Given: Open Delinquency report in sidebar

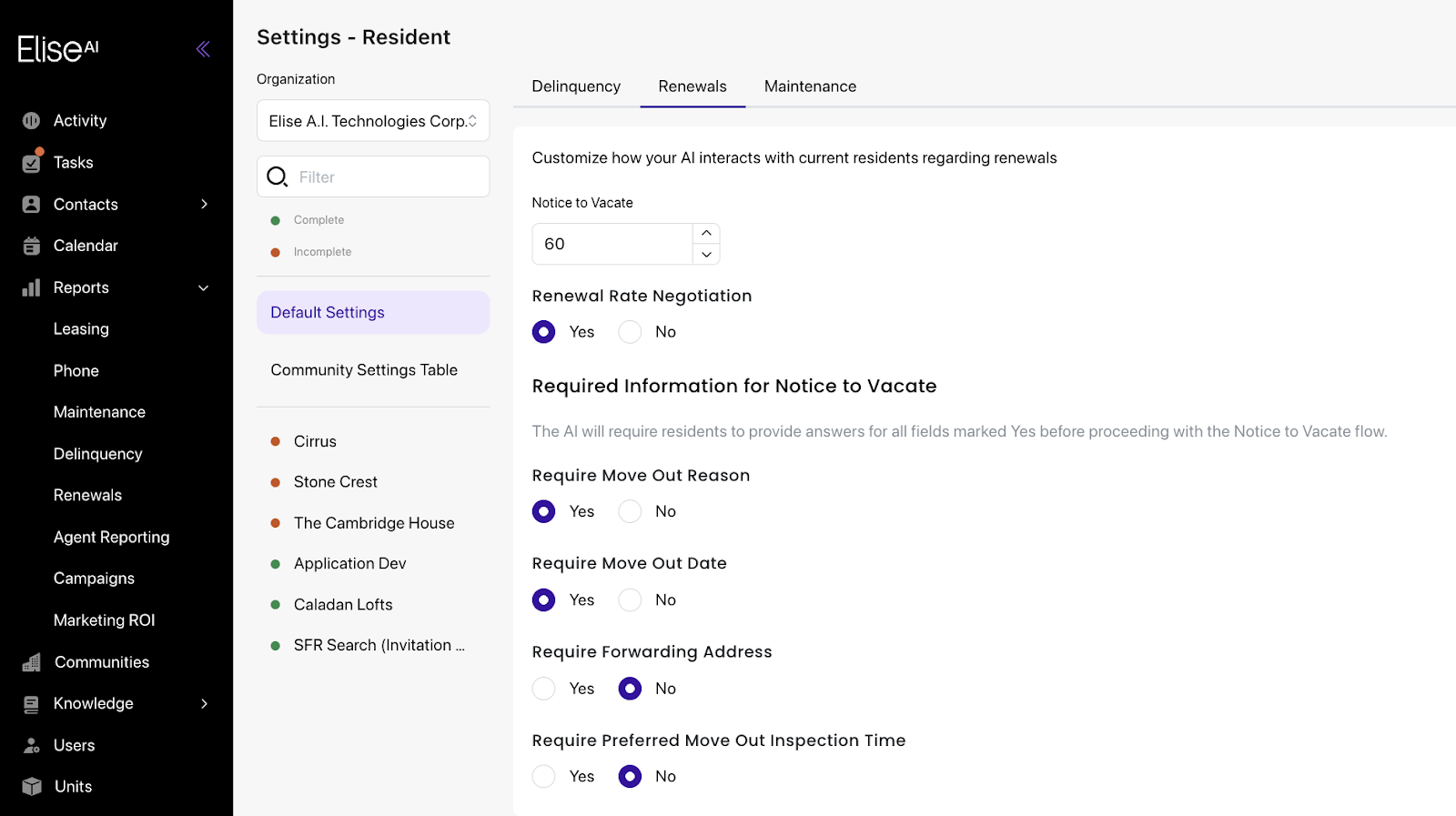Looking at the screenshot, I should [x=98, y=454].
